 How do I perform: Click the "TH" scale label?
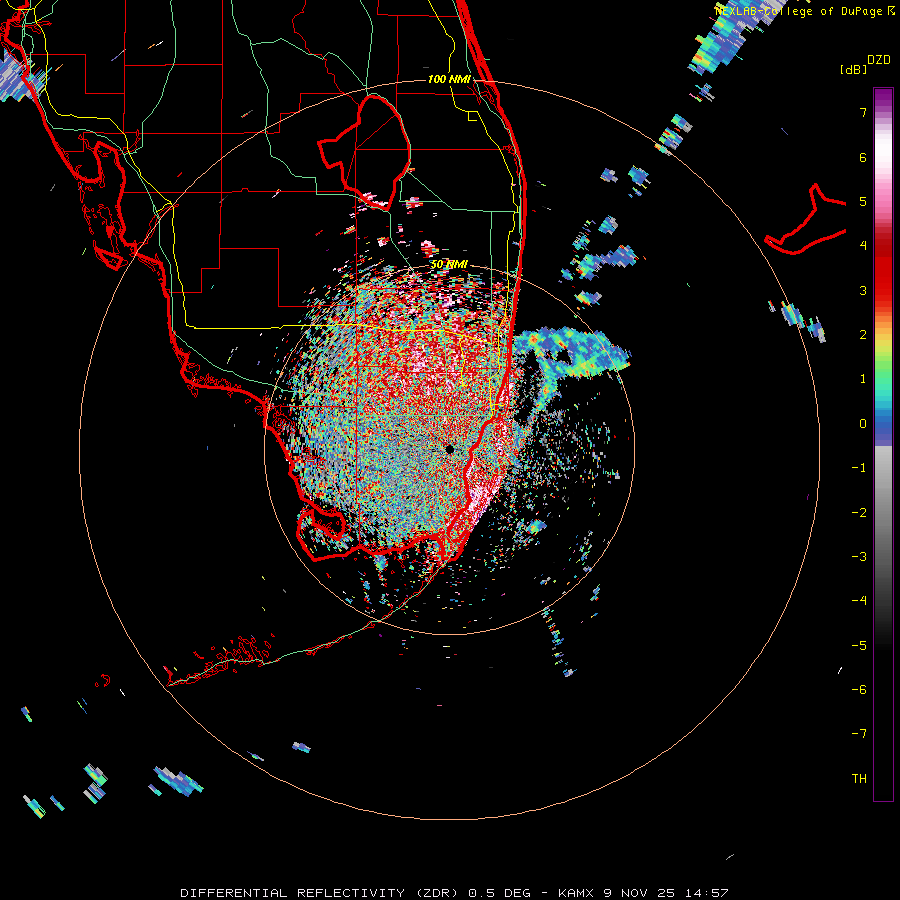pos(859,778)
